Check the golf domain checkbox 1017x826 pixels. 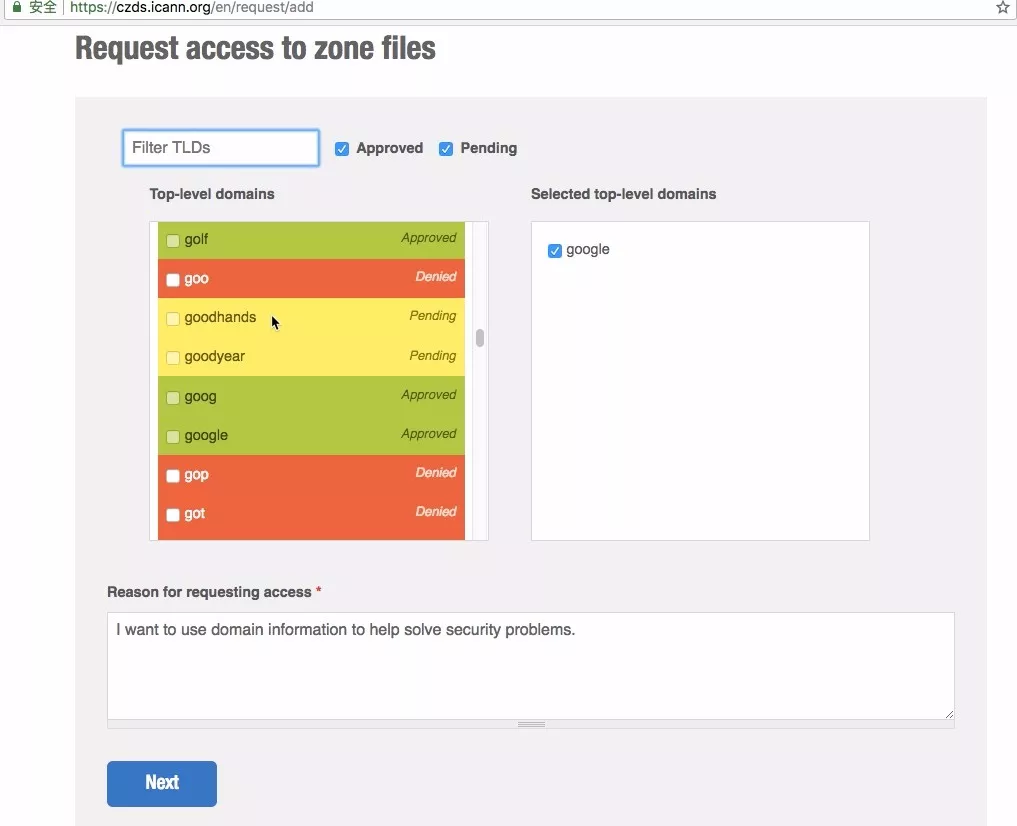pyautogui.click(x=173, y=240)
